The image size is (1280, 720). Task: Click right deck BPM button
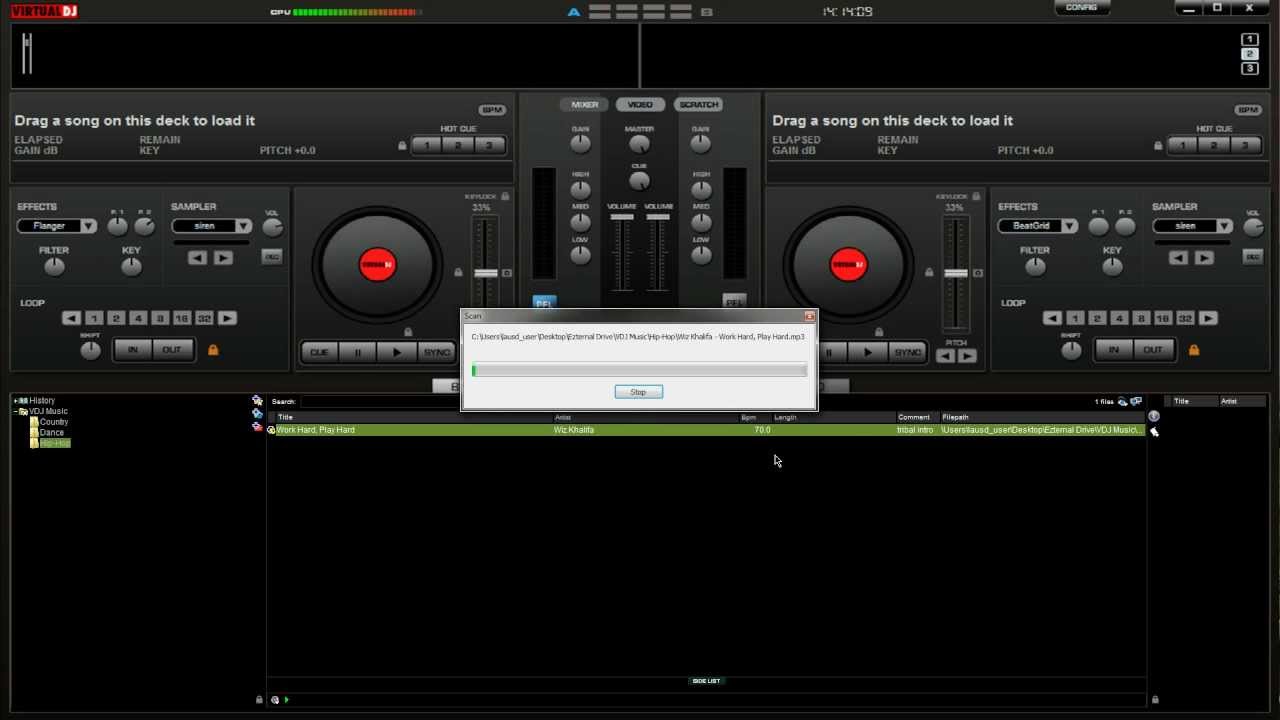(x=1248, y=110)
